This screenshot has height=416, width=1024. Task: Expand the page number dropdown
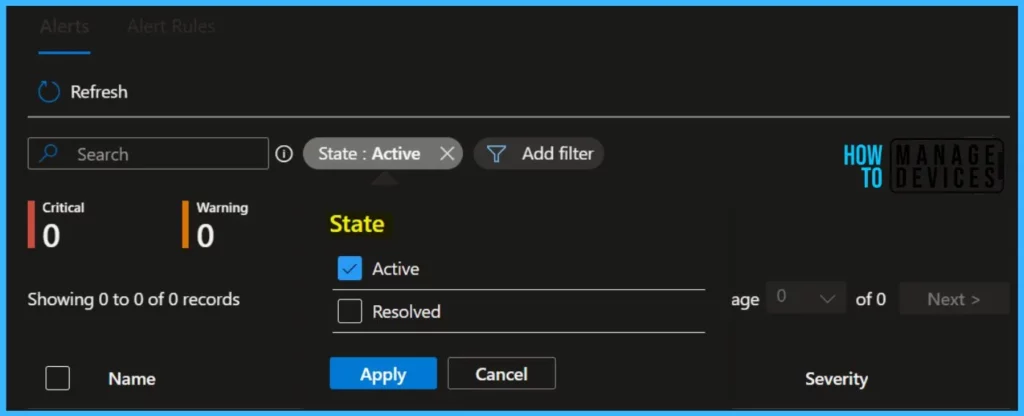807,298
